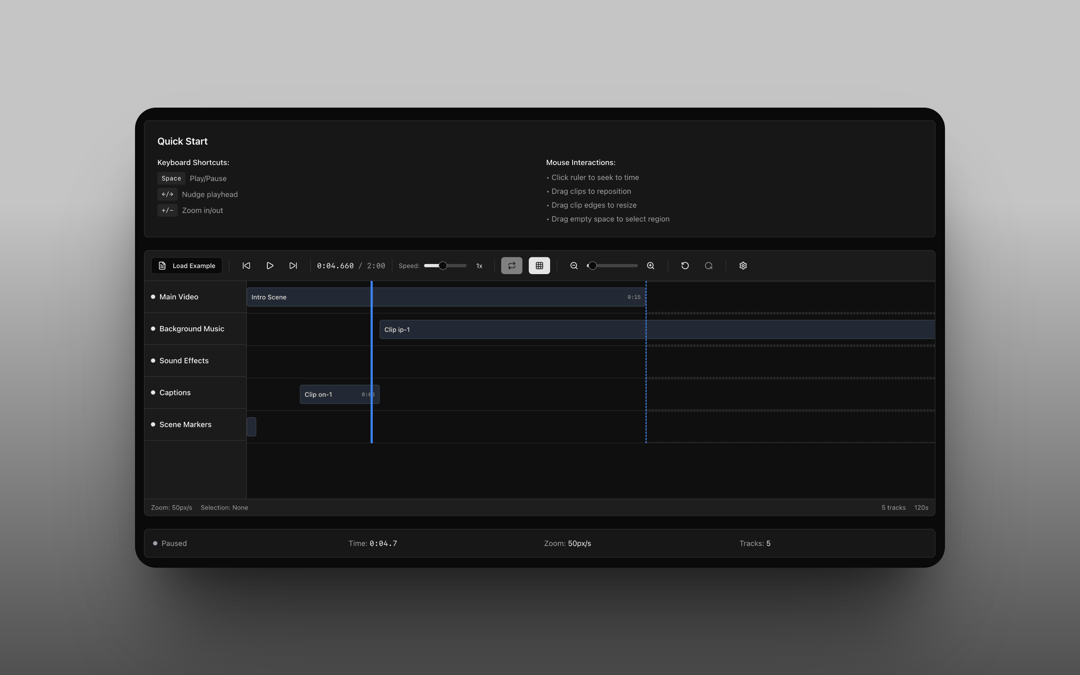
Task: Select the Sound Effects track header
Action: coord(196,361)
